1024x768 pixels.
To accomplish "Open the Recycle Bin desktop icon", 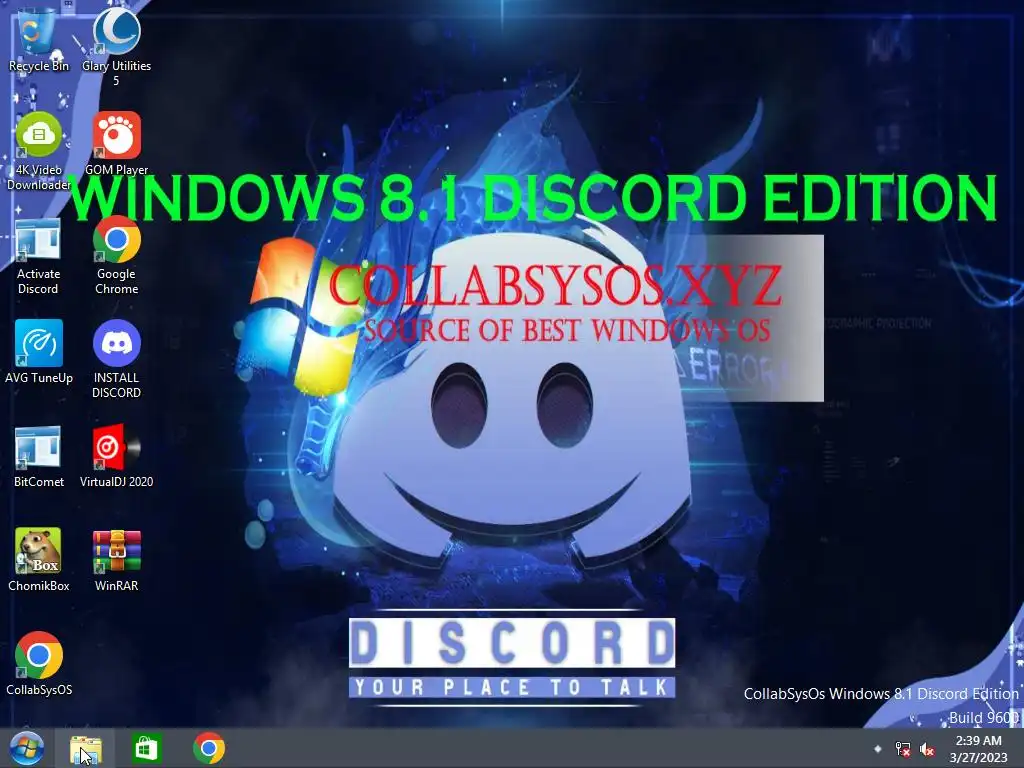I will coord(39,39).
